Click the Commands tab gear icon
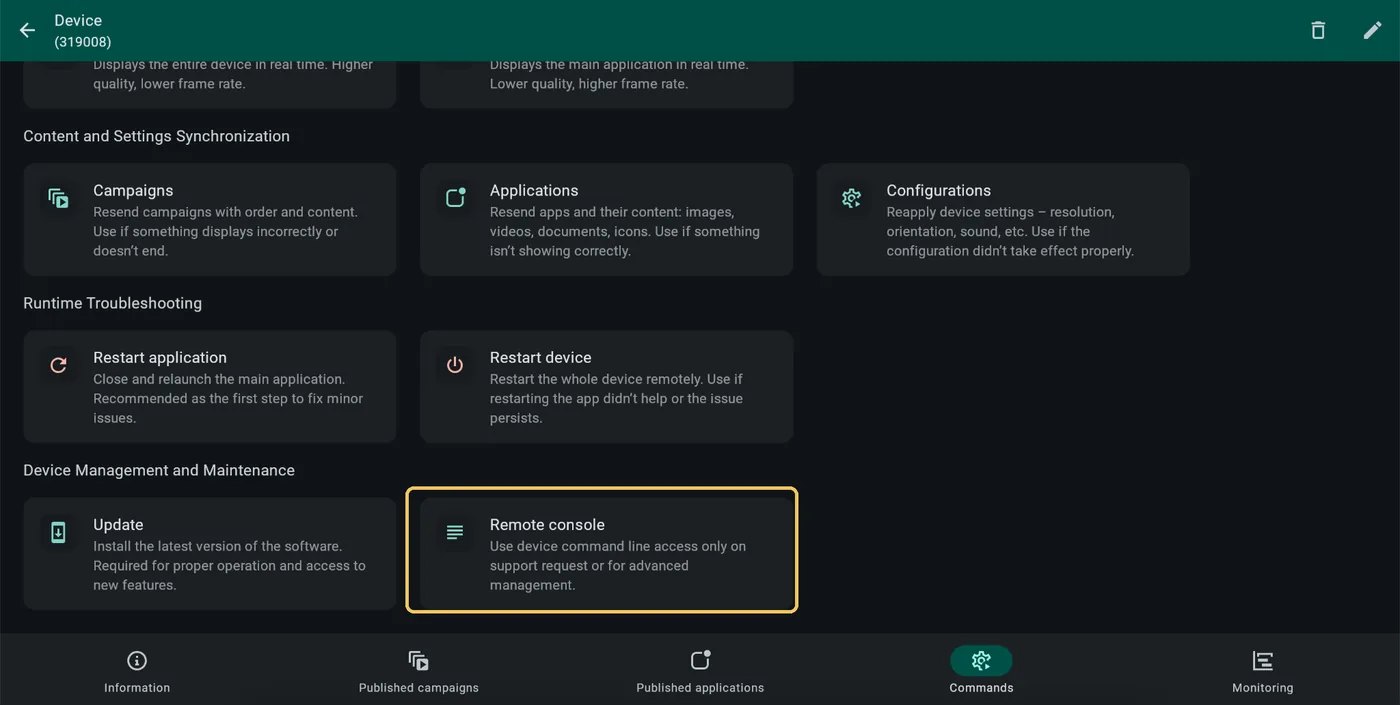The image size is (1400, 705). click(x=981, y=660)
